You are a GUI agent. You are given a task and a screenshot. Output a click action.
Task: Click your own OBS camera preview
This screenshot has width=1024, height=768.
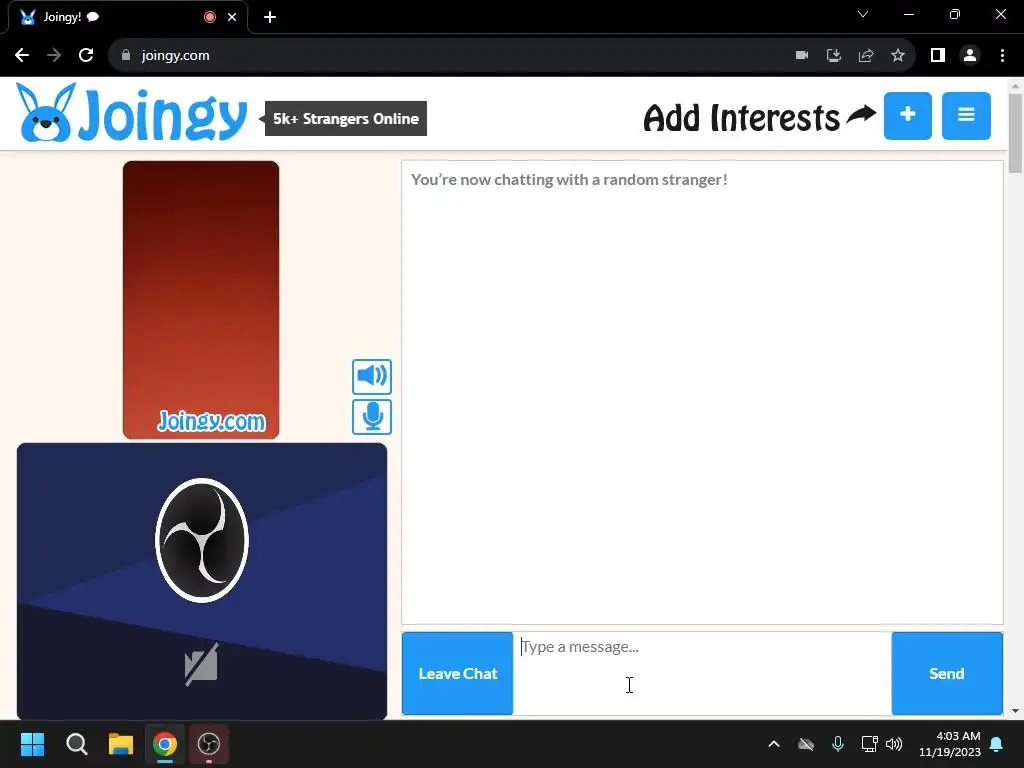[202, 581]
